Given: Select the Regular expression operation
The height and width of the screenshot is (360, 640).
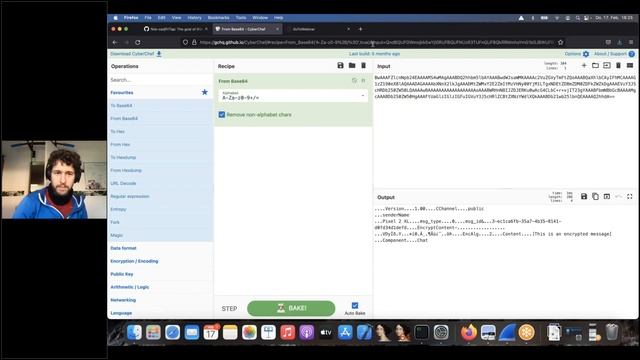Looking at the screenshot, I should coord(160,196).
